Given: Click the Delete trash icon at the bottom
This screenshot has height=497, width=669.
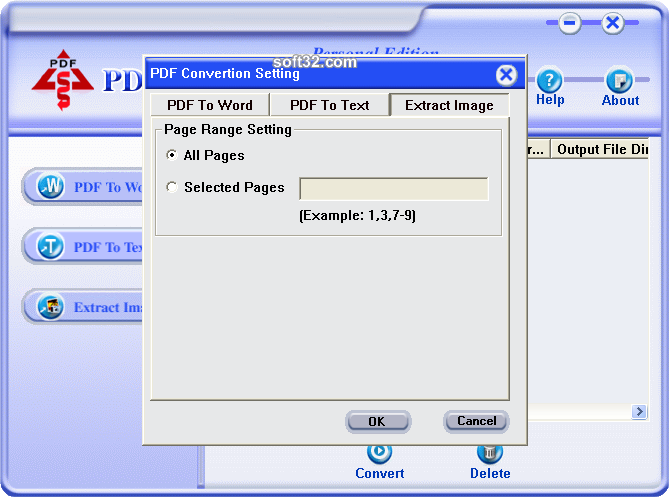Looking at the screenshot, I should (490, 453).
